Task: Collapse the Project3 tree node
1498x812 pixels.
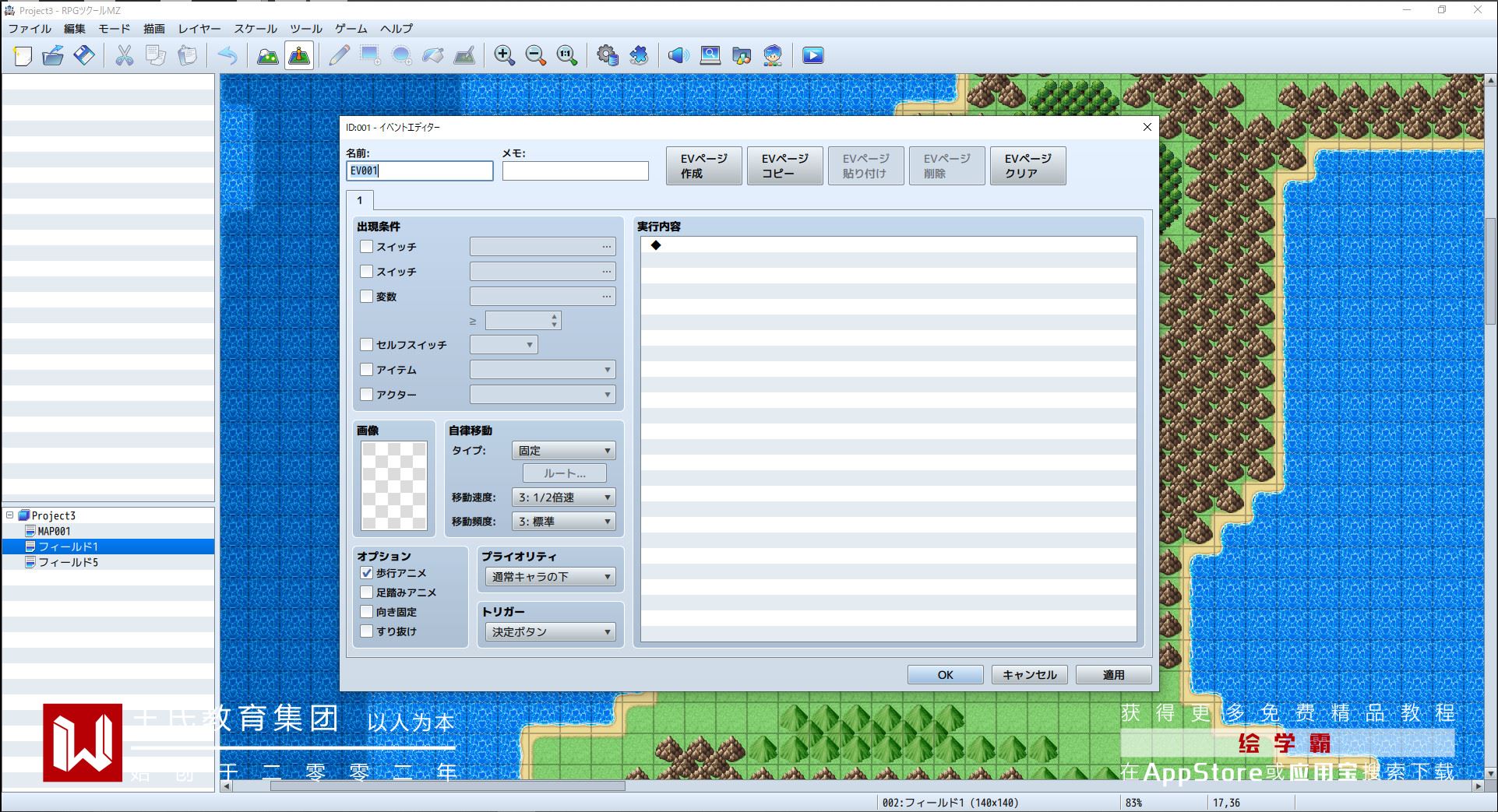Action: click(x=10, y=515)
